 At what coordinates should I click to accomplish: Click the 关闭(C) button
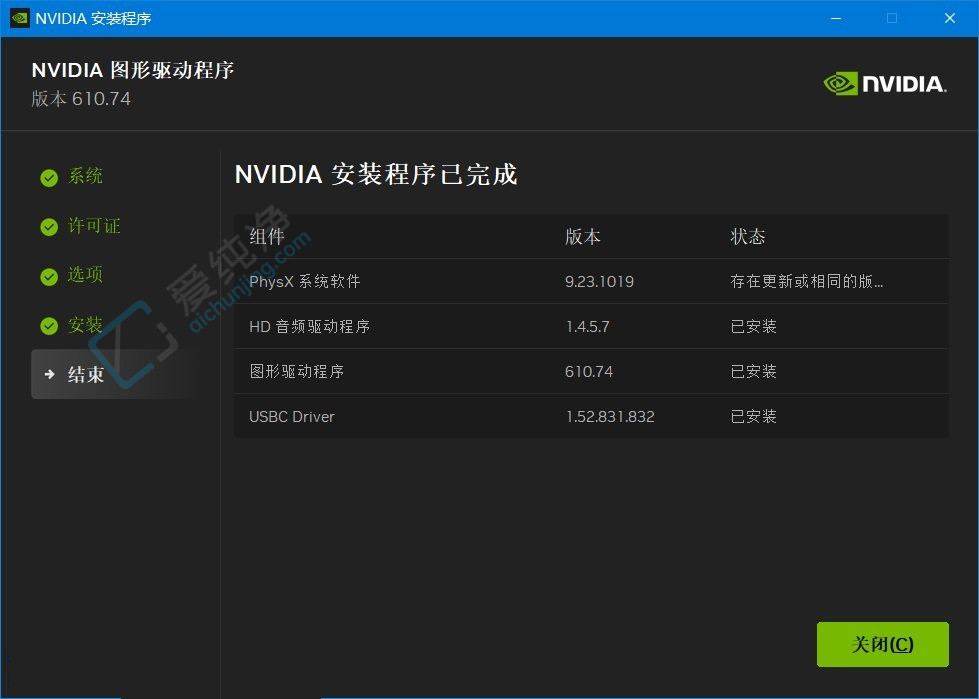(882, 644)
